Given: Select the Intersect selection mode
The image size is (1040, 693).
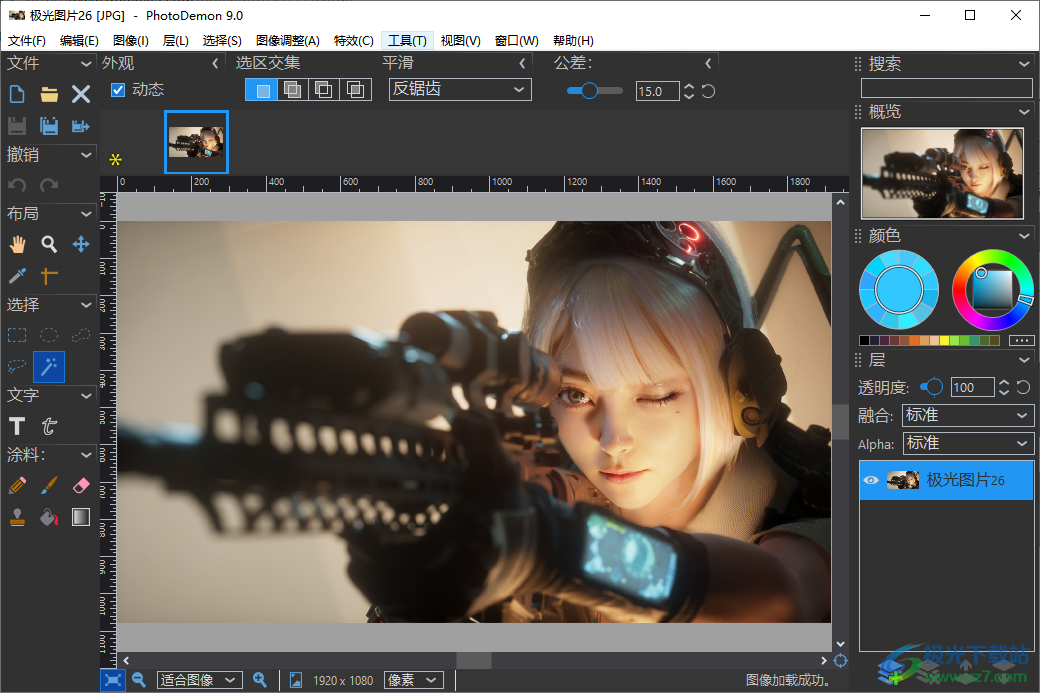Looking at the screenshot, I should (x=356, y=90).
